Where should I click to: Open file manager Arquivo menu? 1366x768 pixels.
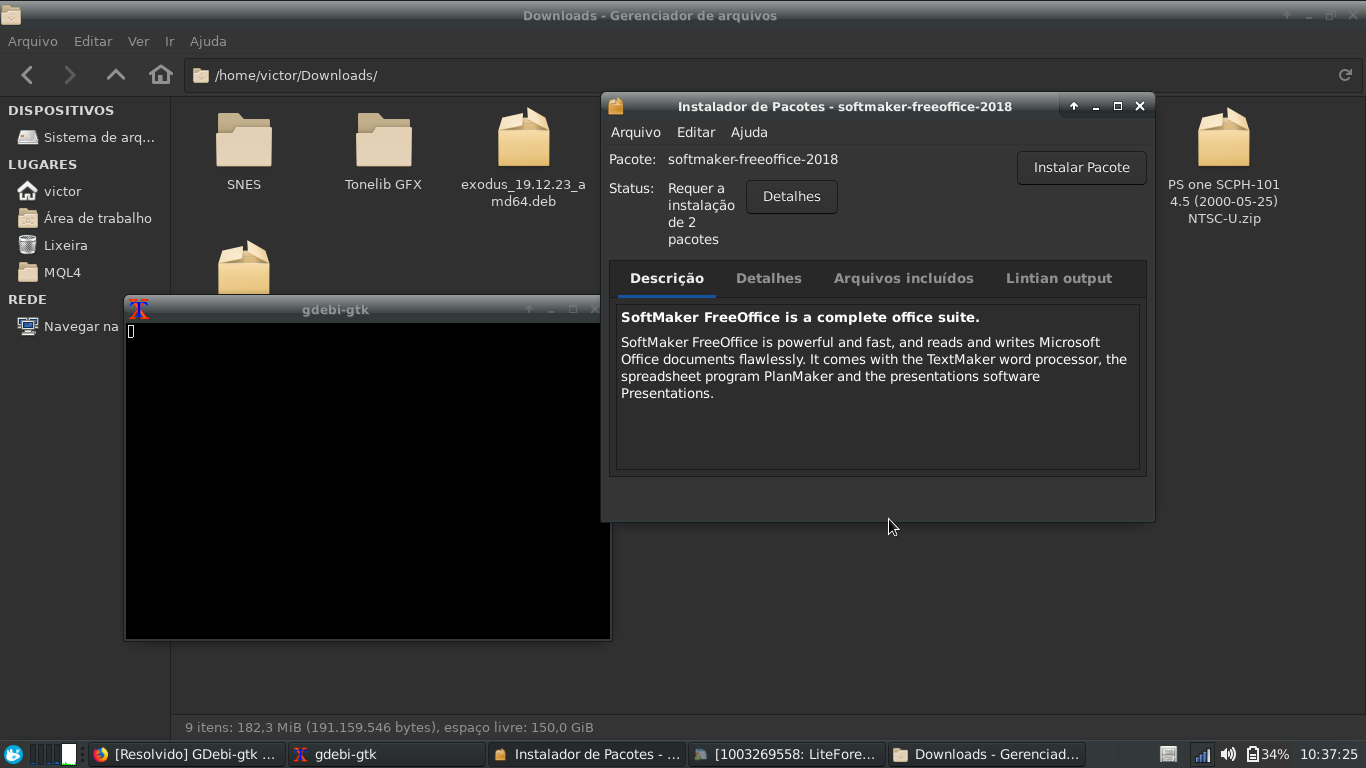coord(33,41)
